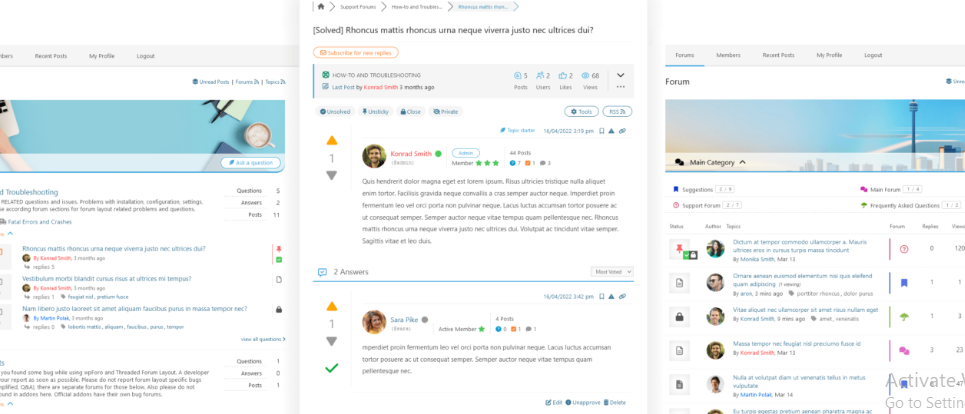This screenshot has height=414, width=965.
Task: Copy the link icon on Sara Pike's answer
Action: coord(622,297)
